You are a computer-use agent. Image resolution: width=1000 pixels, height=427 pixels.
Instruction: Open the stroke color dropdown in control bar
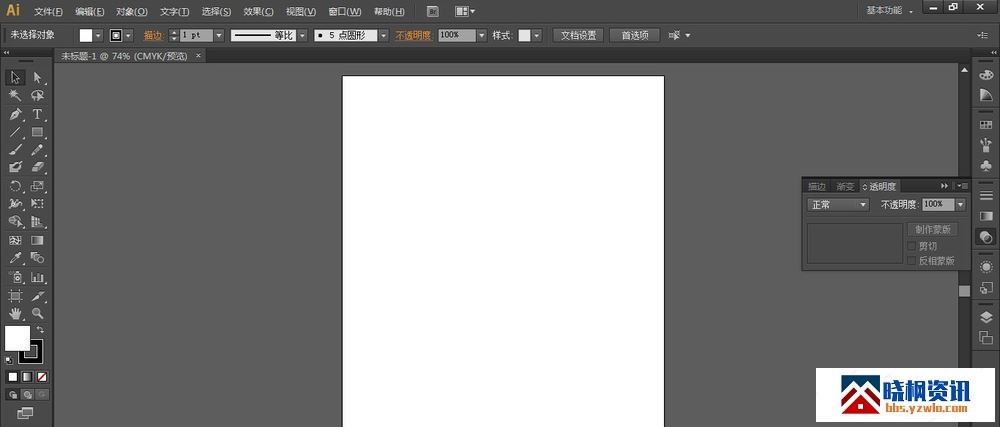pos(128,36)
